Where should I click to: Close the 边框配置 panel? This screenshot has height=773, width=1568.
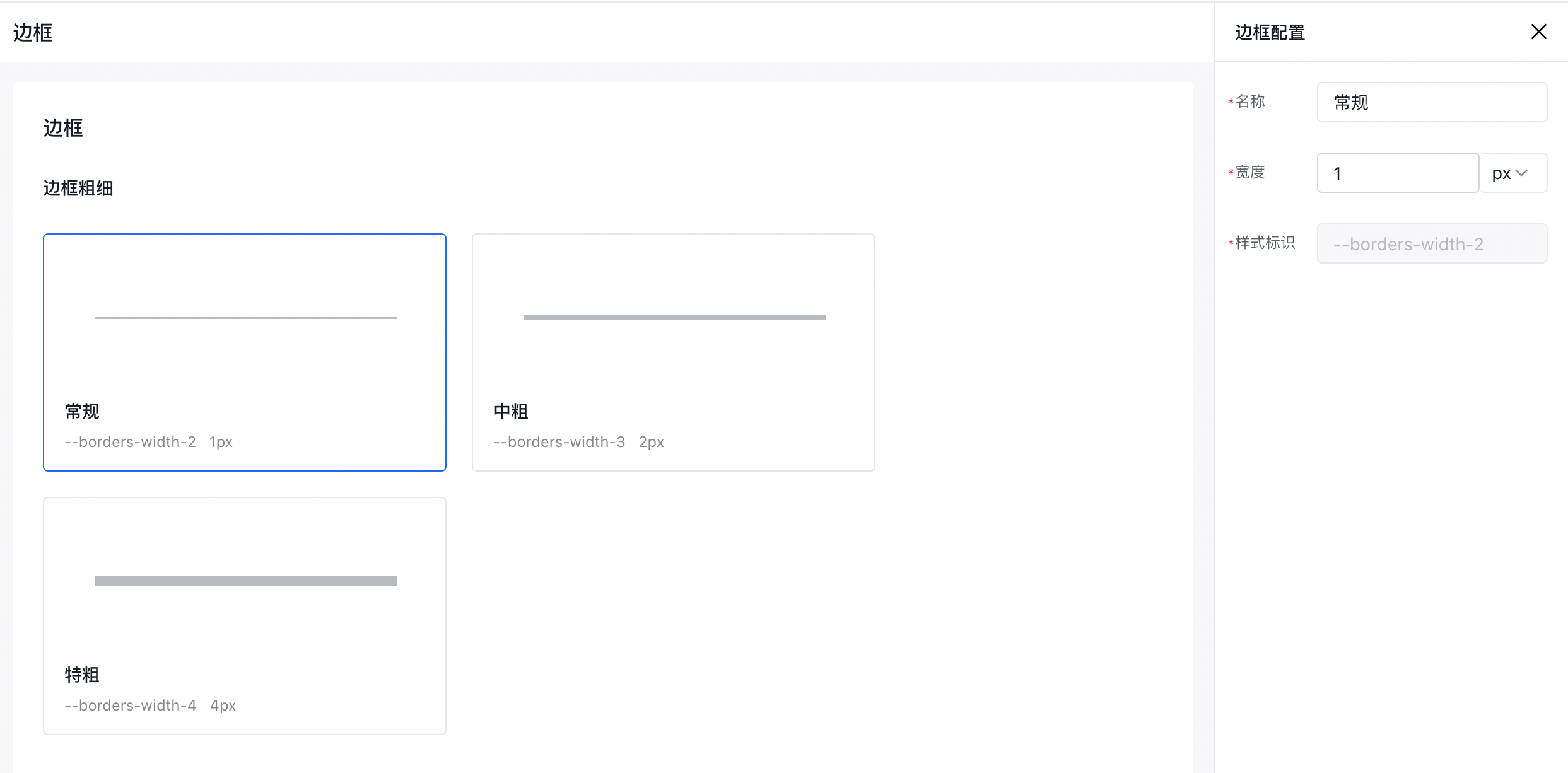click(1538, 32)
